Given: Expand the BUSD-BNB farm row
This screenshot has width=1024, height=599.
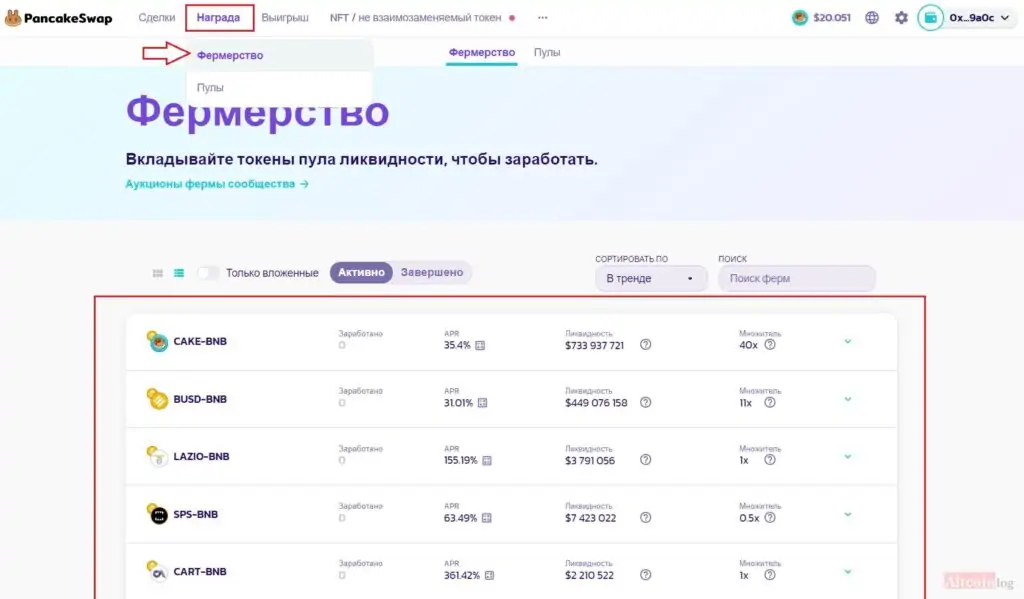Looking at the screenshot, I should tap(848, 399).
